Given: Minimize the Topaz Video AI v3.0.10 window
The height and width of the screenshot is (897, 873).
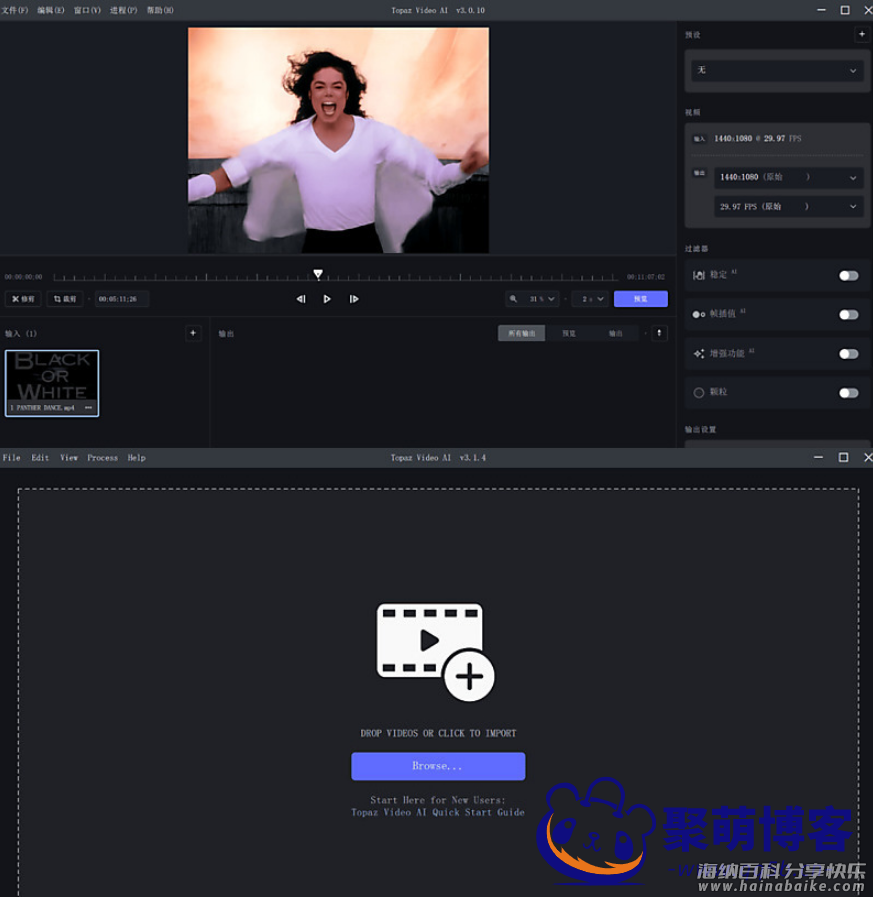Looking at the screenshot, I should click(x=822, y=10).
